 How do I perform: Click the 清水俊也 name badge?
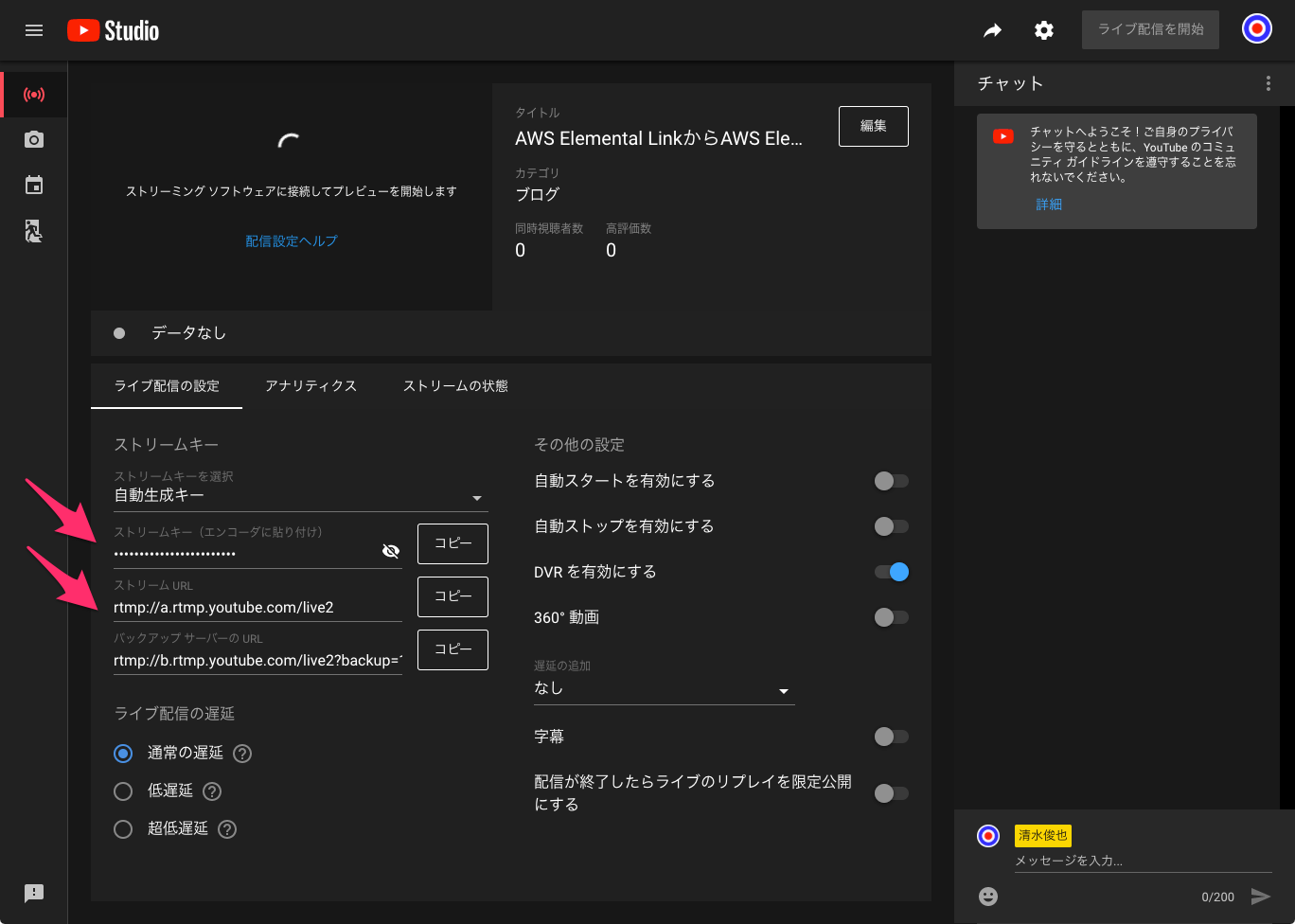(x=1043, y=836)
